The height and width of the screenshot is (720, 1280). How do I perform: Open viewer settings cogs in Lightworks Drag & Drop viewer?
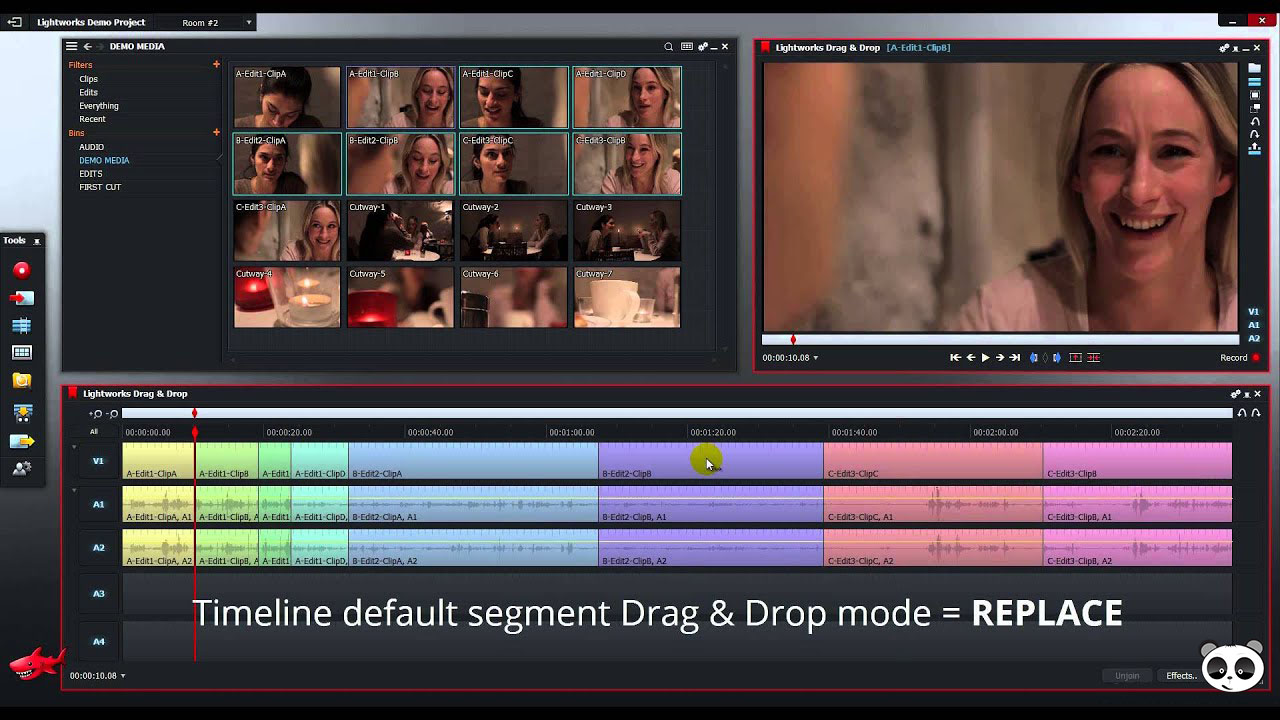click(x=1224, y=47)
